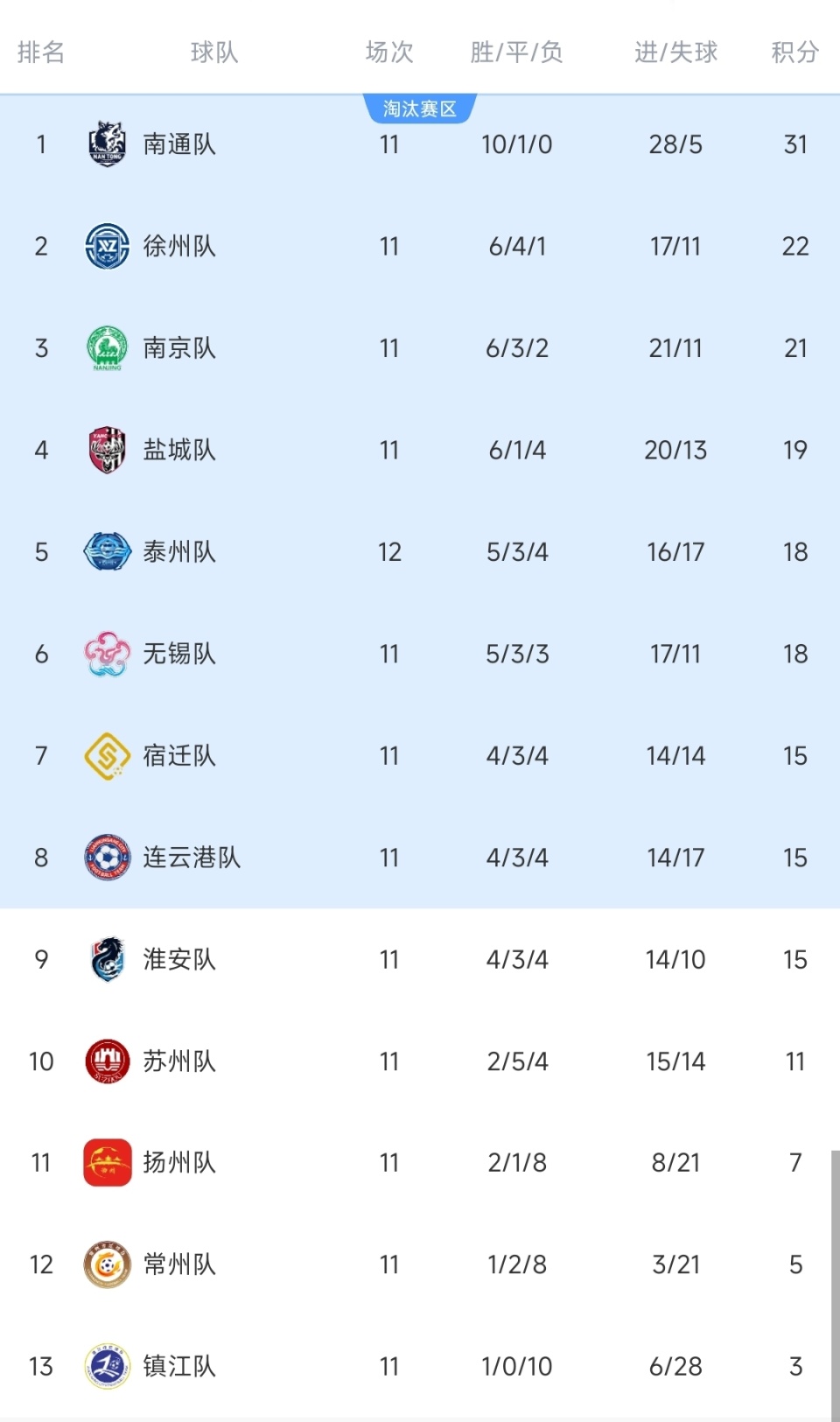Sort by 积分 column header
Viewport: 840px width, 1422px height.
click(794, 53)
